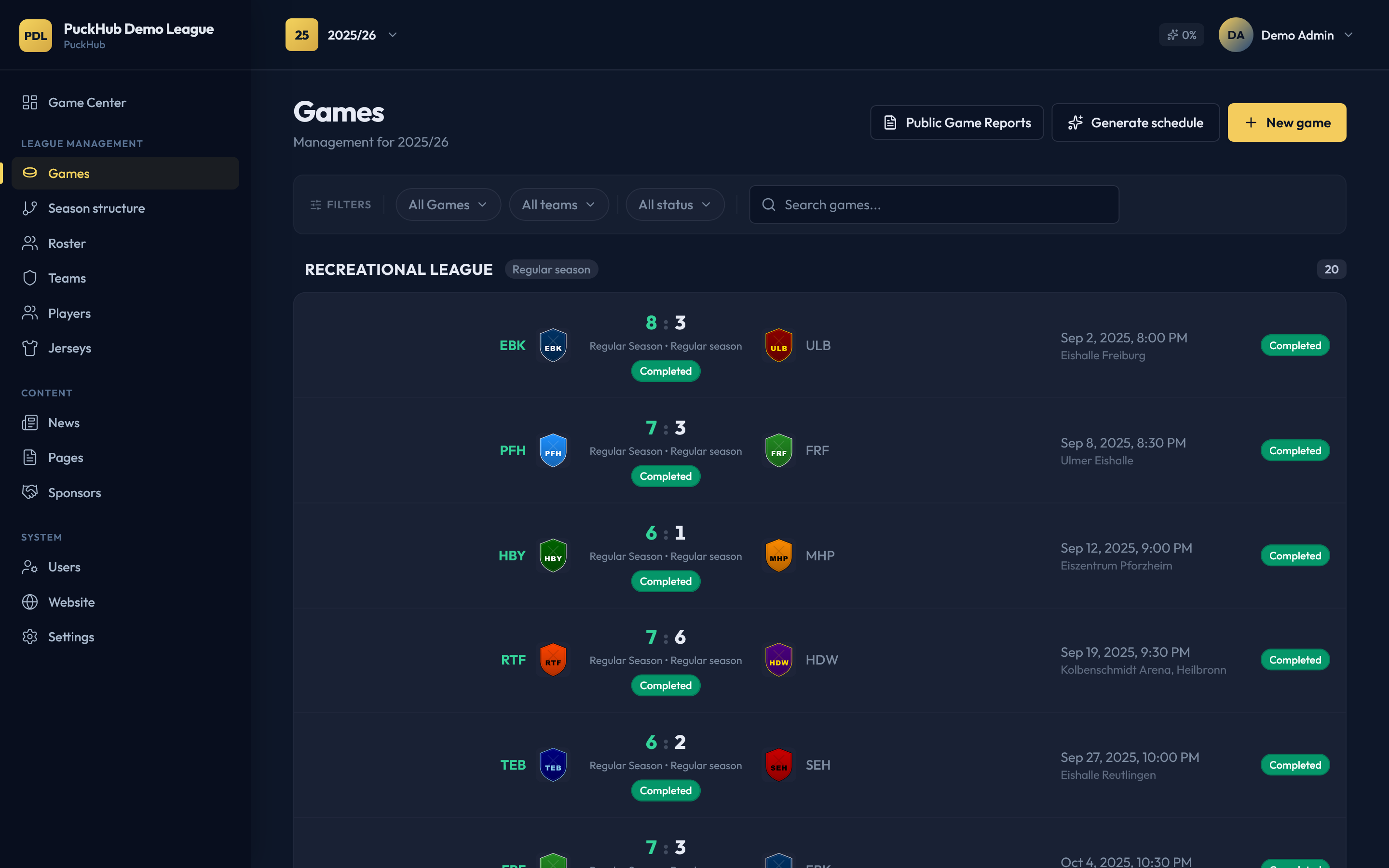Navigate to Roster

tap(125, 243)
